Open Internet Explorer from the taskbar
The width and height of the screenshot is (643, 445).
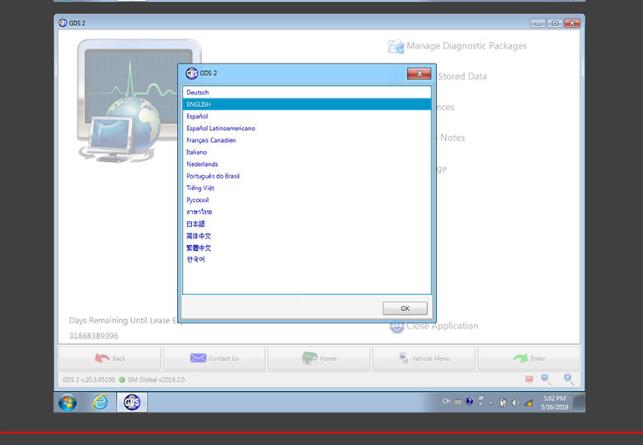click(x=100, y=402)
